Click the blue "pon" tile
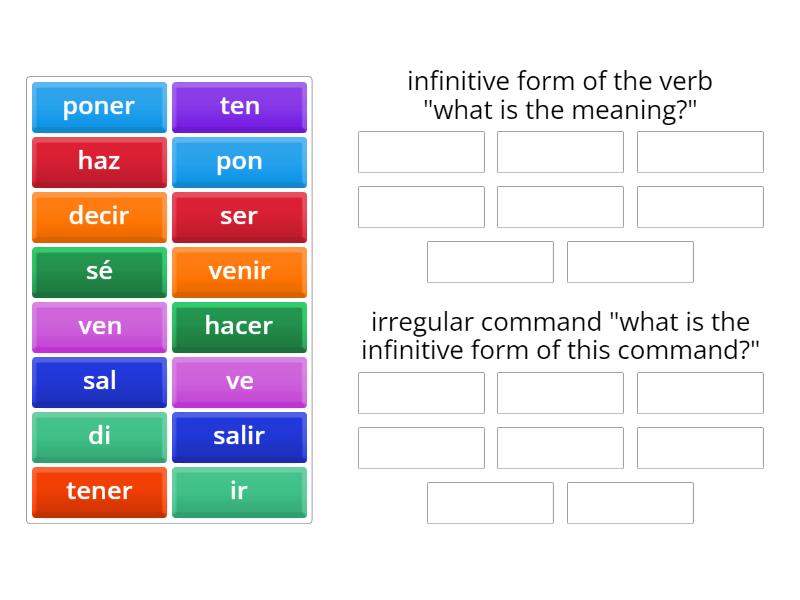The width and height of the screenshot is (800, 600). click(x=239, y=162)
